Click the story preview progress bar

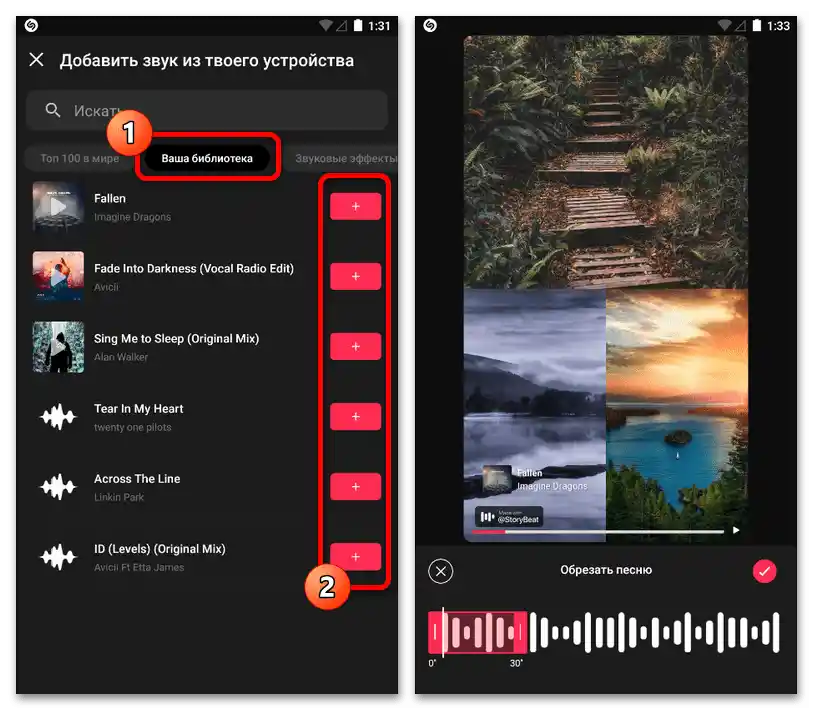598,532
